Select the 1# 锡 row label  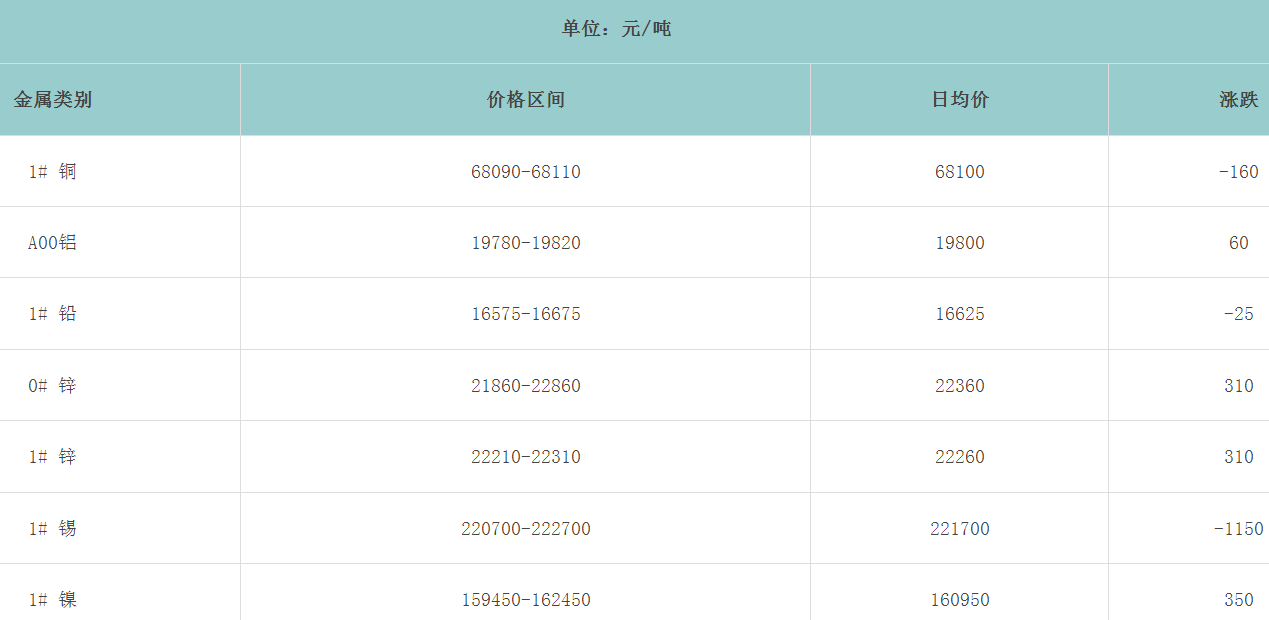pos(53,528)
